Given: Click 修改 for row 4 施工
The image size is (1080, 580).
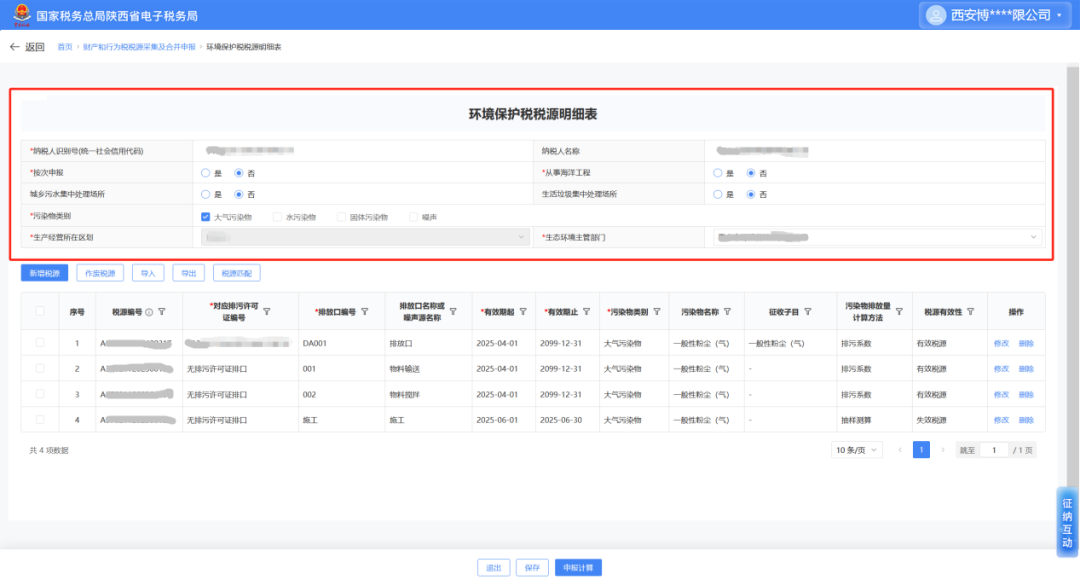Looking at the screenshot, I should (1001, 420).
